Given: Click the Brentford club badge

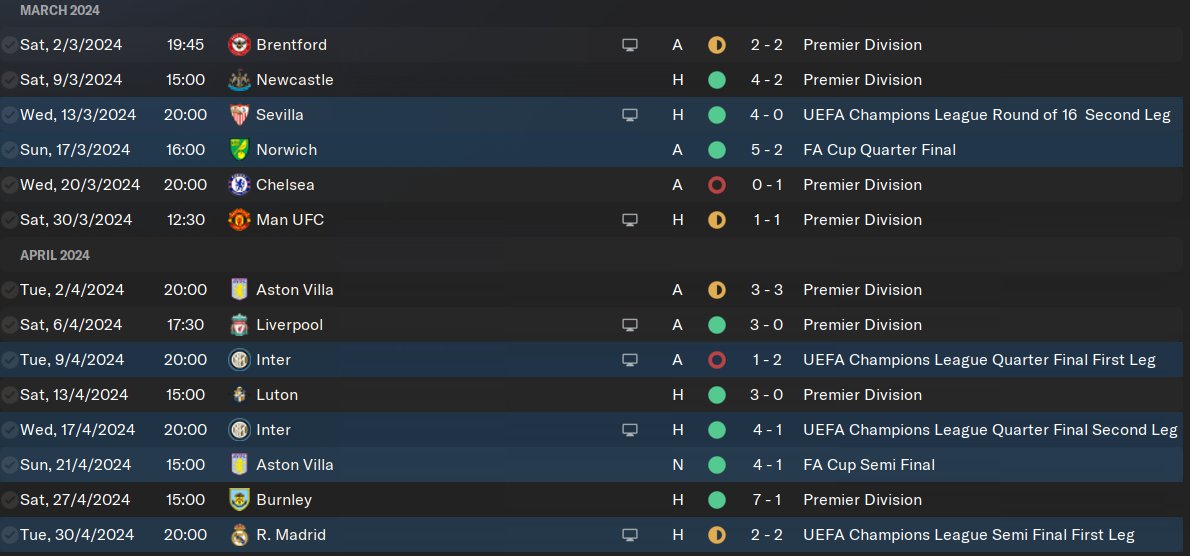Looking at the screenshot, I should 239,45.
